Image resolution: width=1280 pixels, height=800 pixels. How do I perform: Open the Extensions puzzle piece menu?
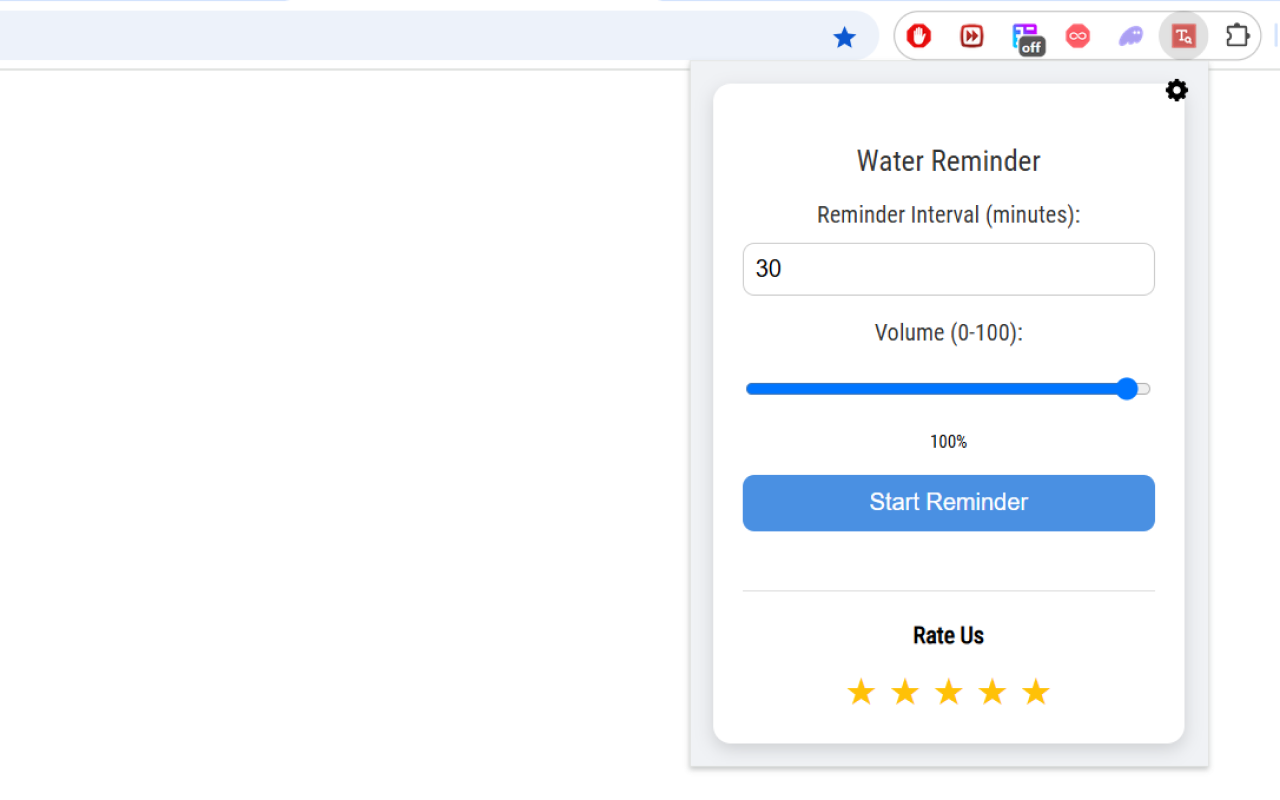[x=1238, y=36]
